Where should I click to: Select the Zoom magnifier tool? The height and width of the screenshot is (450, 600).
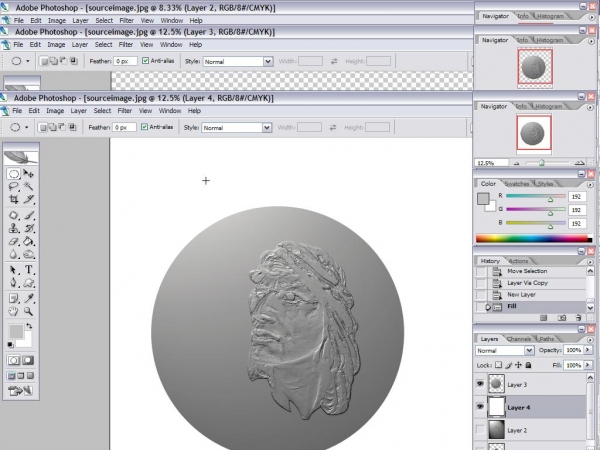tap(28, 311)
